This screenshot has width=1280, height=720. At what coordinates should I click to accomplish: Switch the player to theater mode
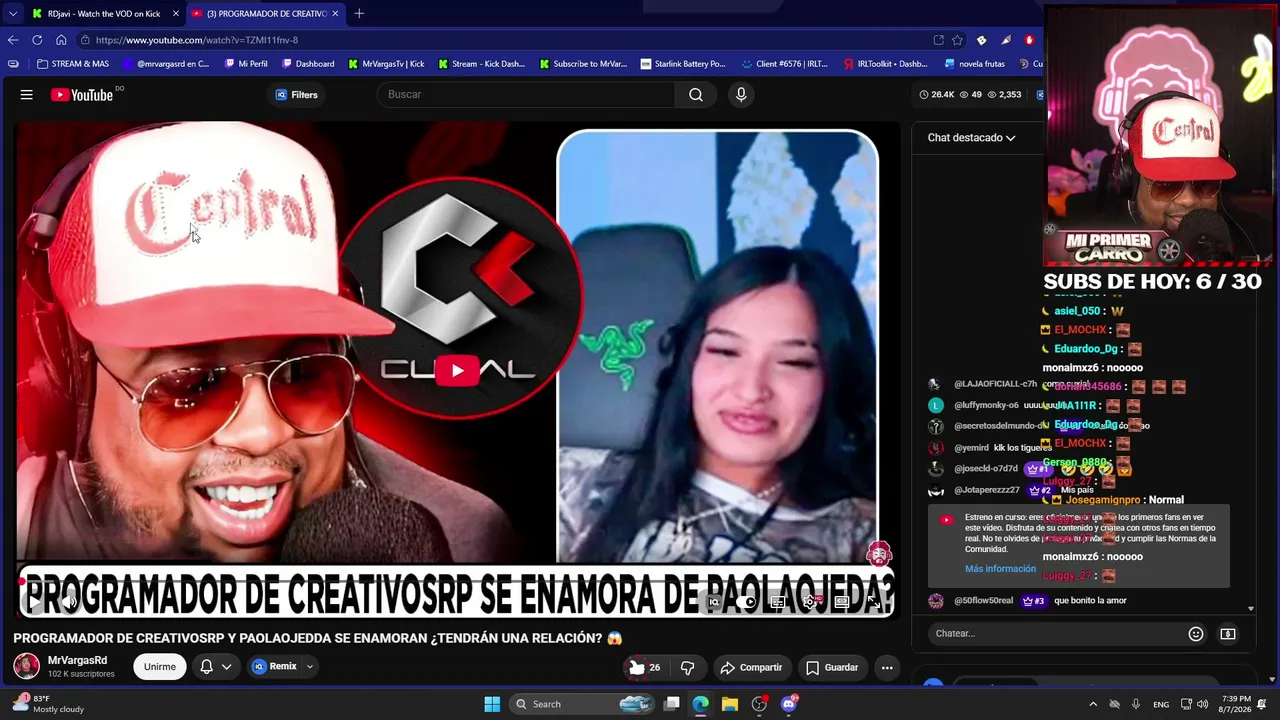(842, 602)
